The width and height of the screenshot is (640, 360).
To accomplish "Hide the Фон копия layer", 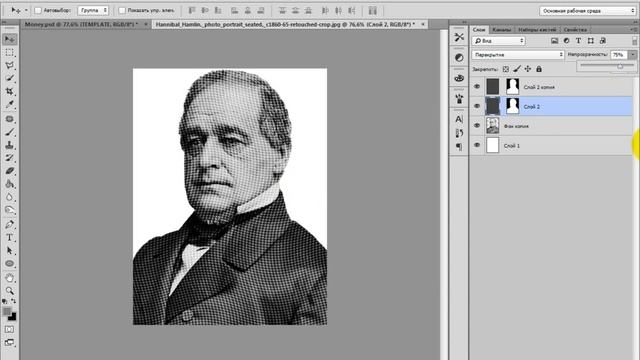I will tap(477, 126).
